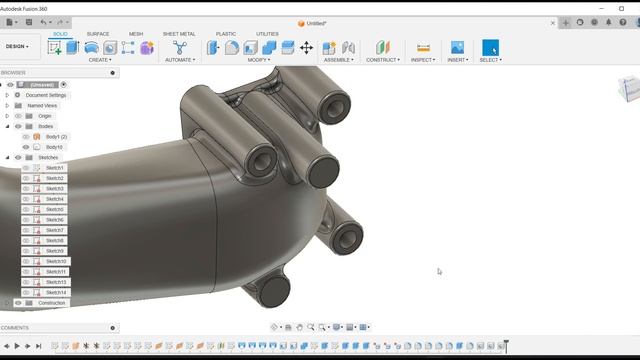Toggle visibility of Sketch10
The width and height of the screenshot is (640, 360).
point(26,261)
